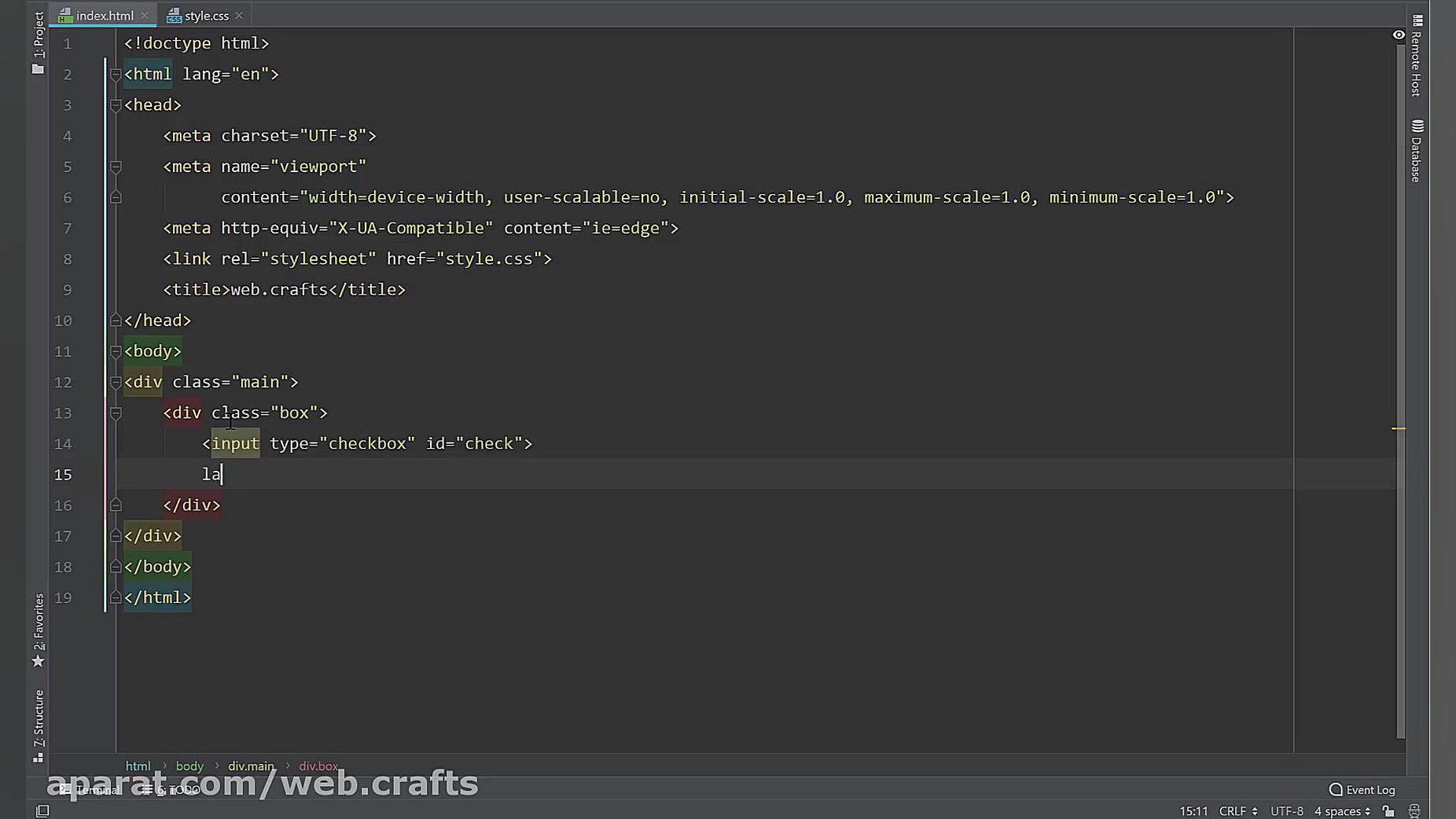Click the class="box" attribute
The width and height of the screenshot is (1456, 819).
click(x=265, y=413)
